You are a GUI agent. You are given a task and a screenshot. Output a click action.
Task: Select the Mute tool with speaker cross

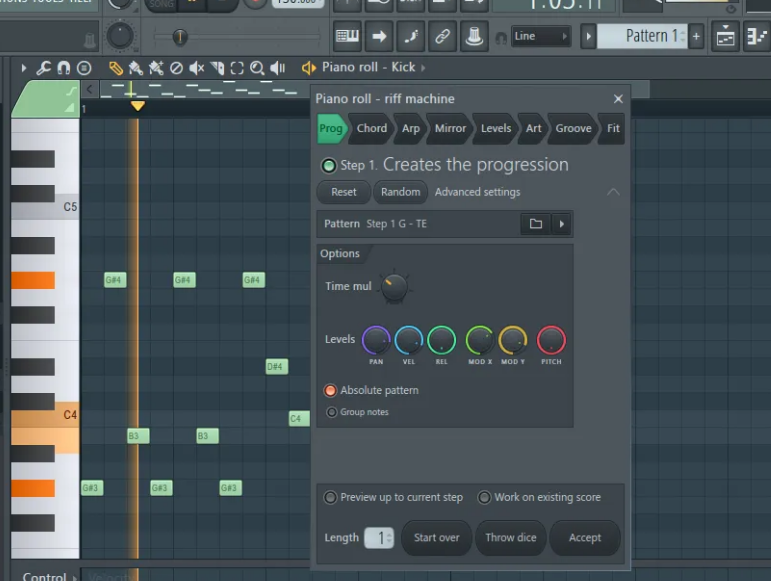tap(197, 68)
